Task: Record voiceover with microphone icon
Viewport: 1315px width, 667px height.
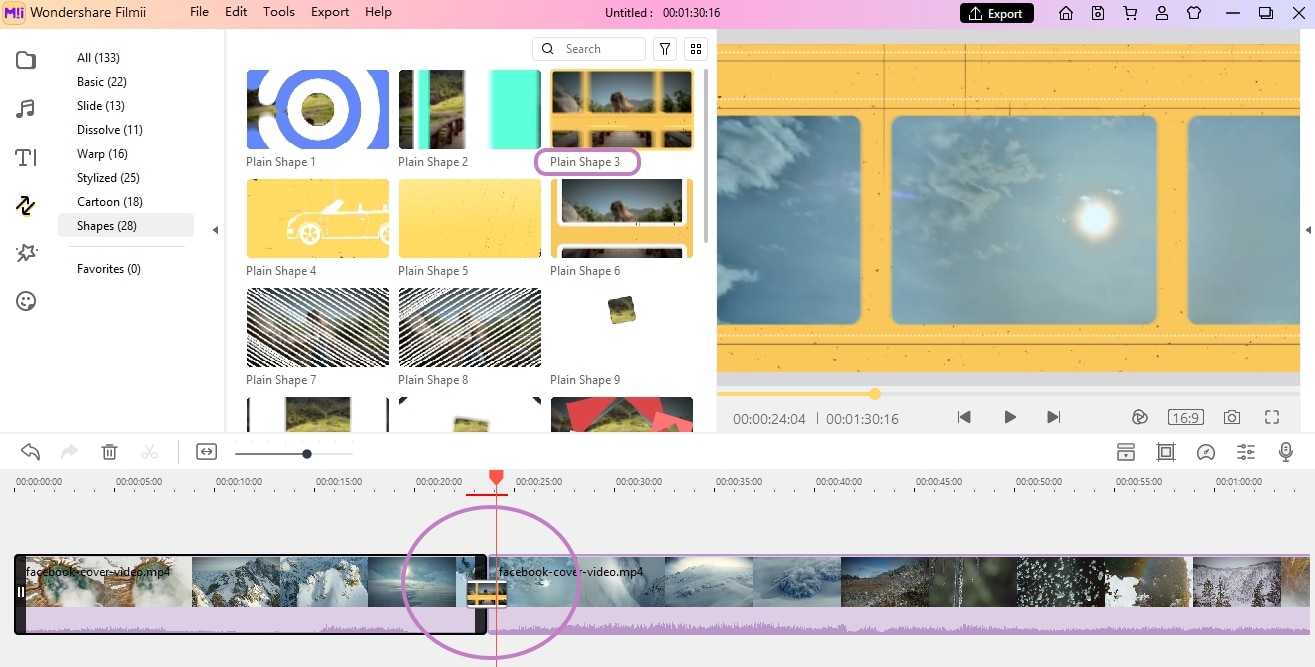Action: coord(1286,452)
